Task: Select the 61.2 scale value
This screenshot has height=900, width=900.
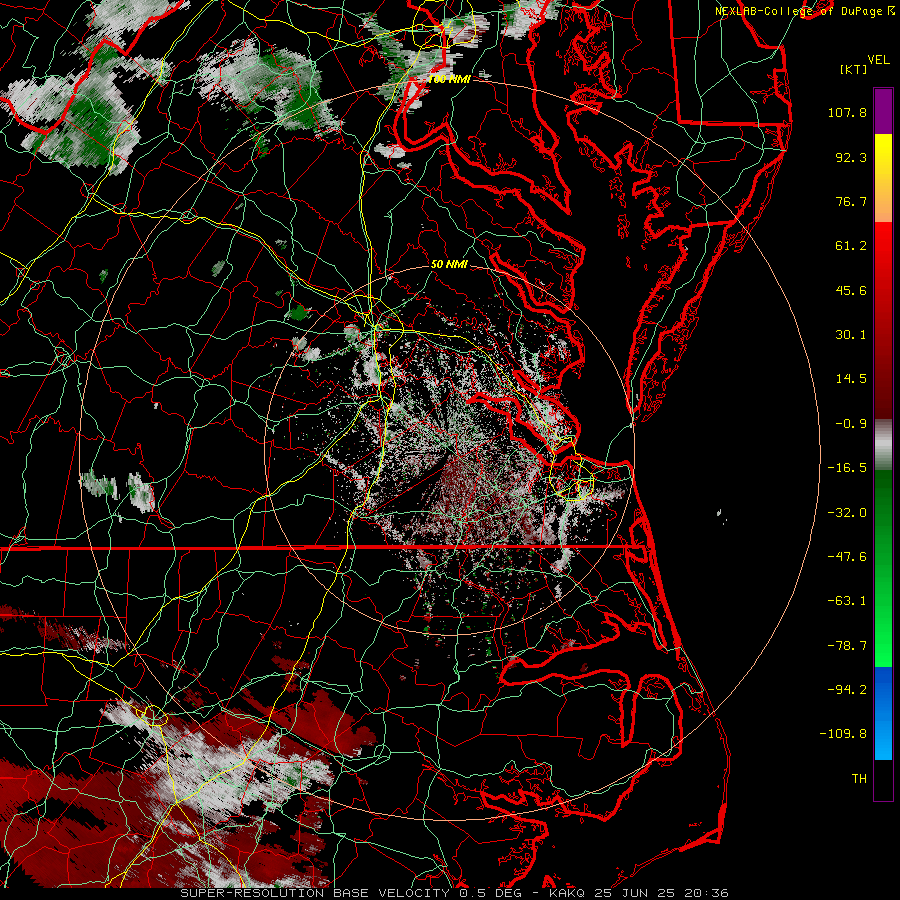Action: [851, 246]
